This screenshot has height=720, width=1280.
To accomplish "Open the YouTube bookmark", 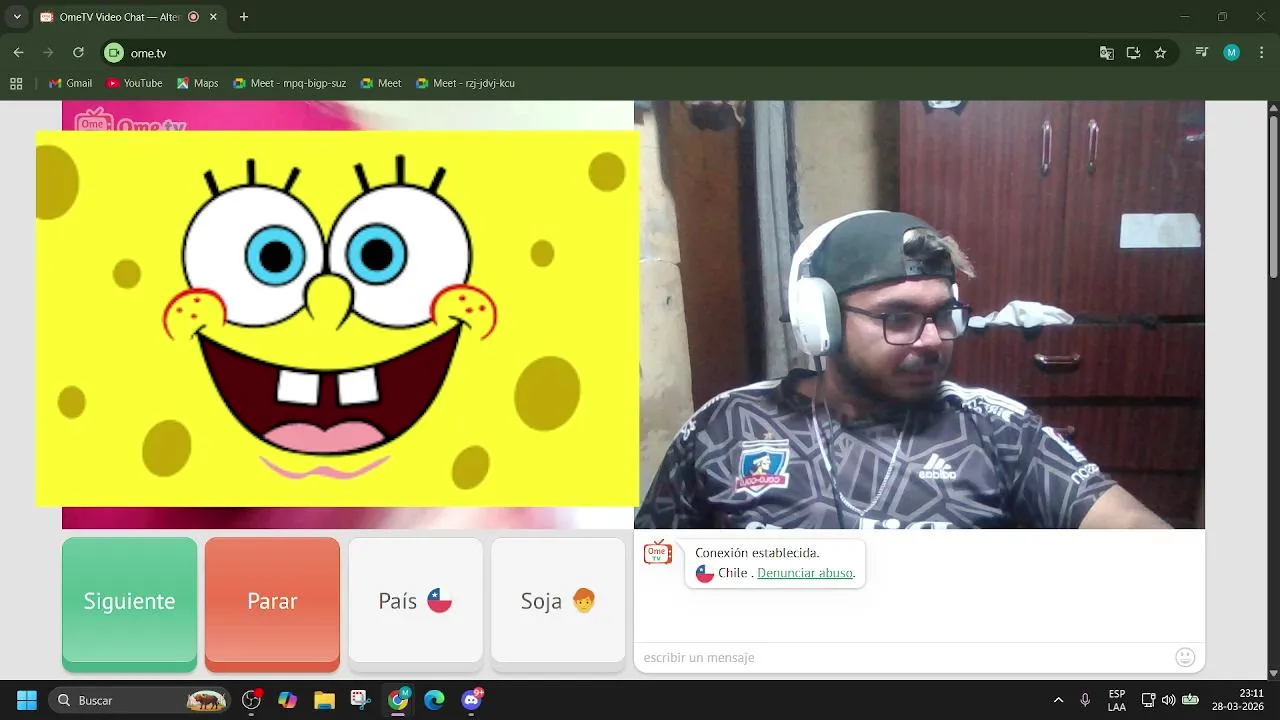I will click(x=134, y=83).
